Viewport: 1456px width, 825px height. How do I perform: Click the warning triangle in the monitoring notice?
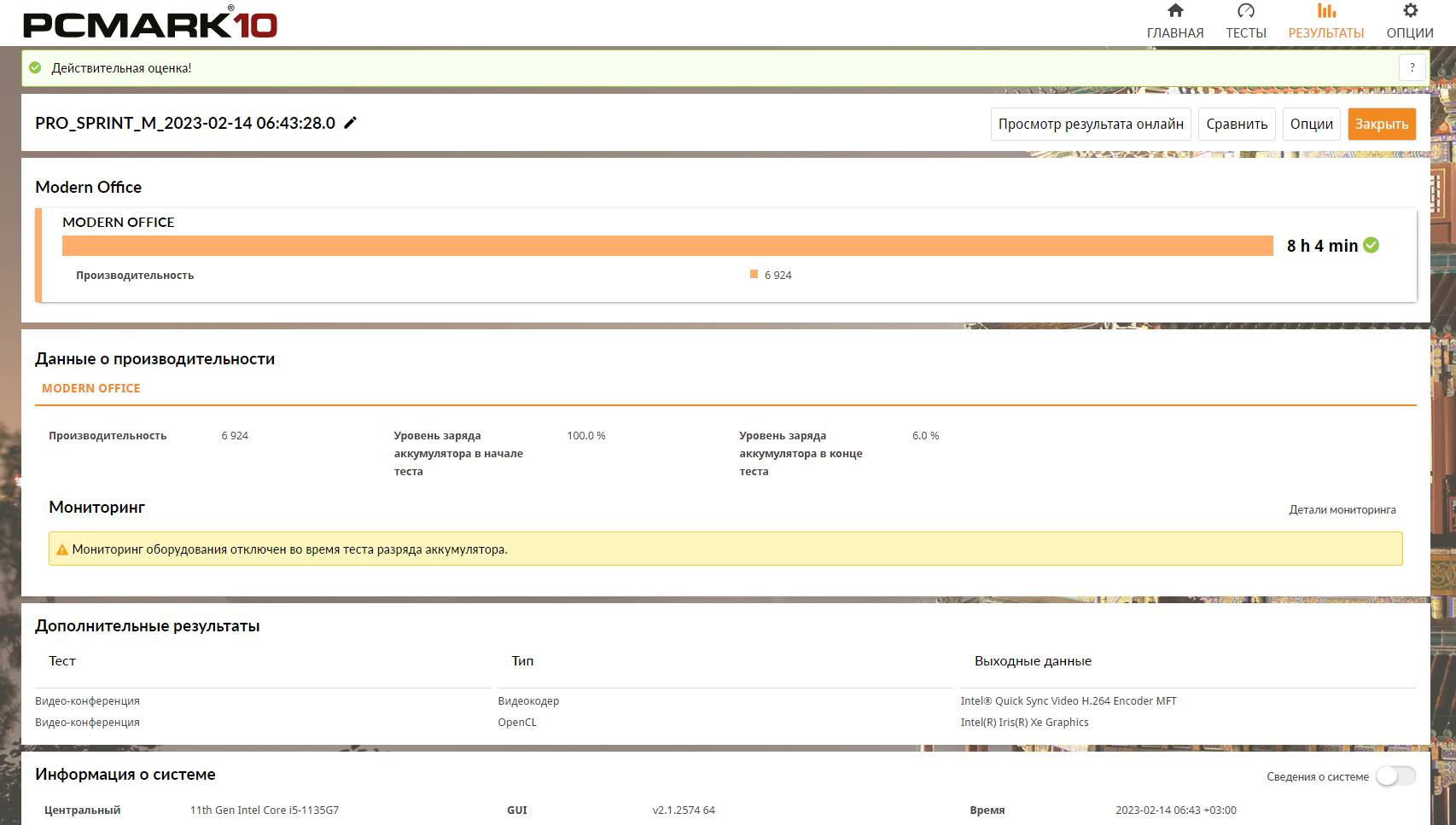[x=61, y=549]
